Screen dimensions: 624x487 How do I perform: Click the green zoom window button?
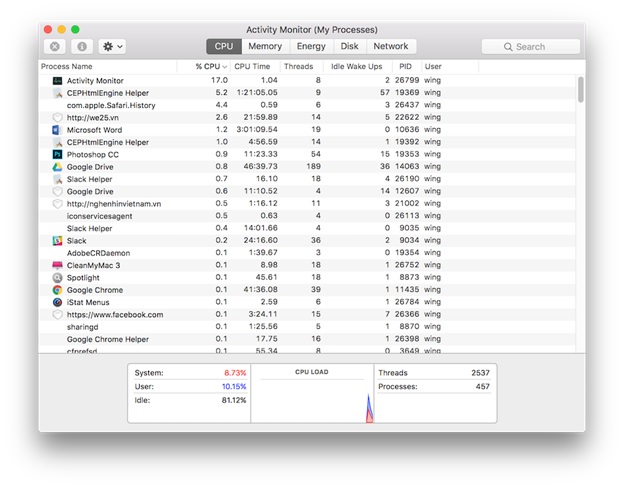[75, 29]
